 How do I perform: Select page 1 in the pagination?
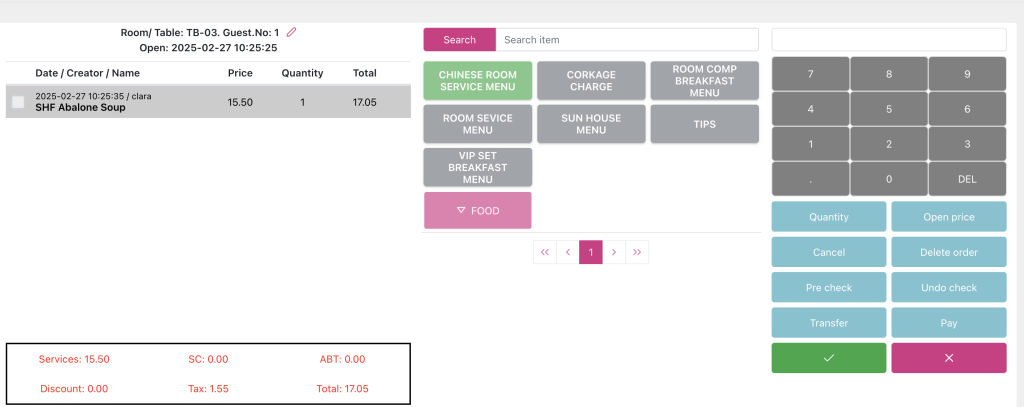(x=590, y=252)
